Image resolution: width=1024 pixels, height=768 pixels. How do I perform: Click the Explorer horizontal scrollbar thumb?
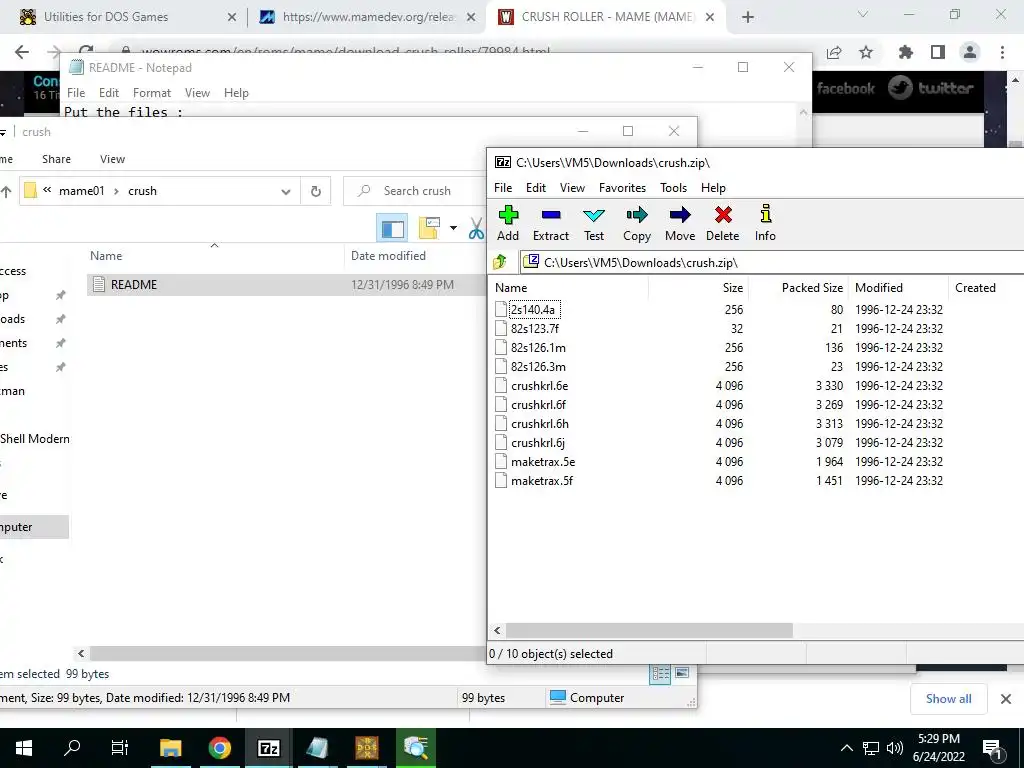pos(287,653)
